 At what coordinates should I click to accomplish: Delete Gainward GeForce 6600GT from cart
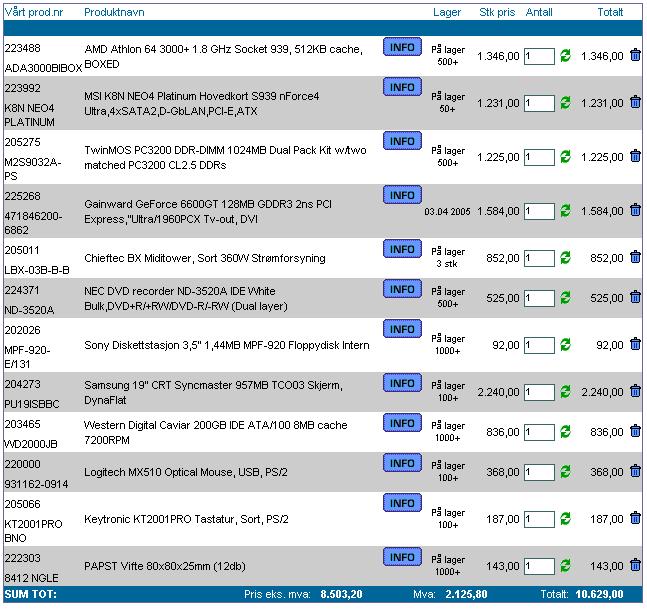pyautogui.click(x=635, y=210)
